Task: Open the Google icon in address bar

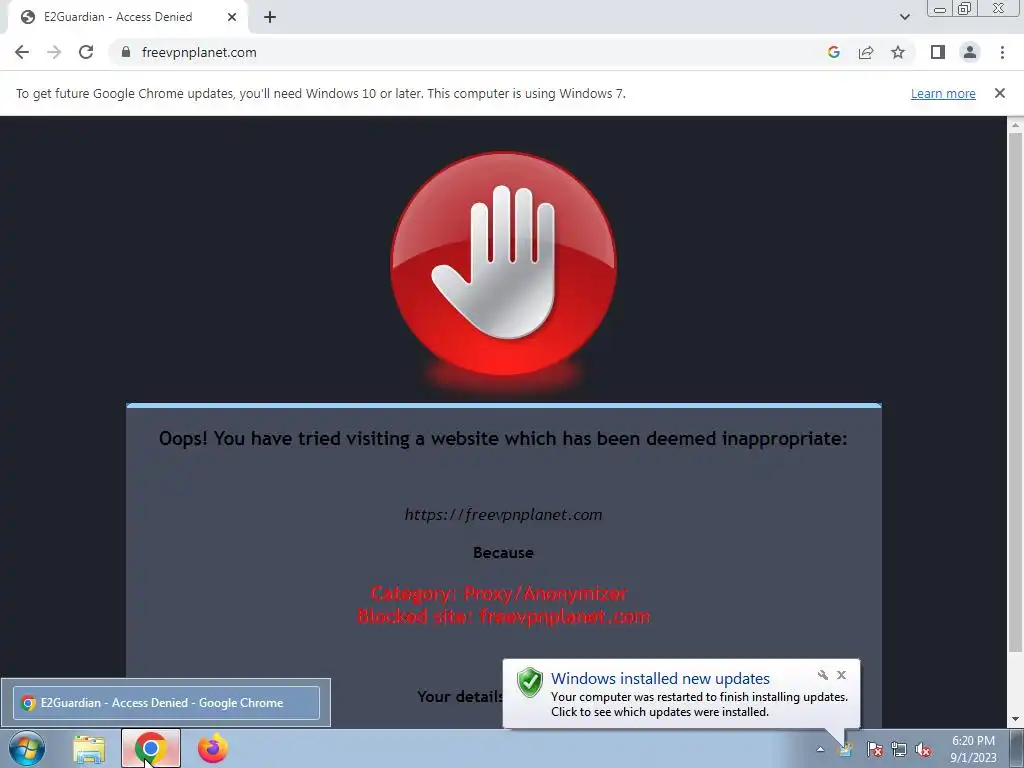Action: 834,52
